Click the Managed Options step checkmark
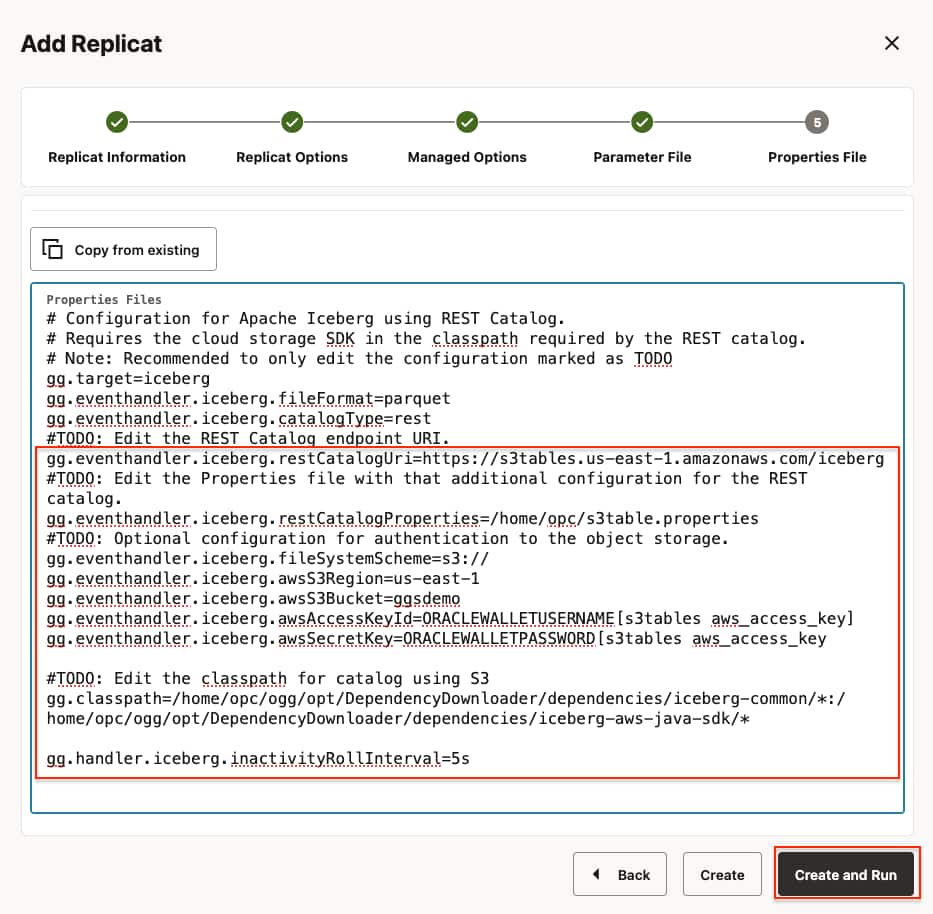 (x=467, y=122)
